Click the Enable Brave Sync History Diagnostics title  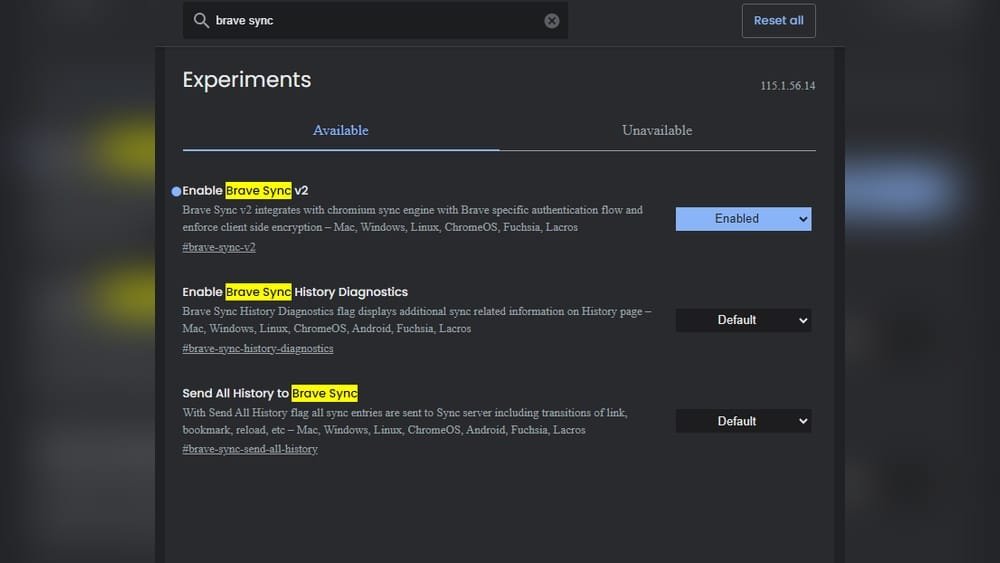coord(295,292)
